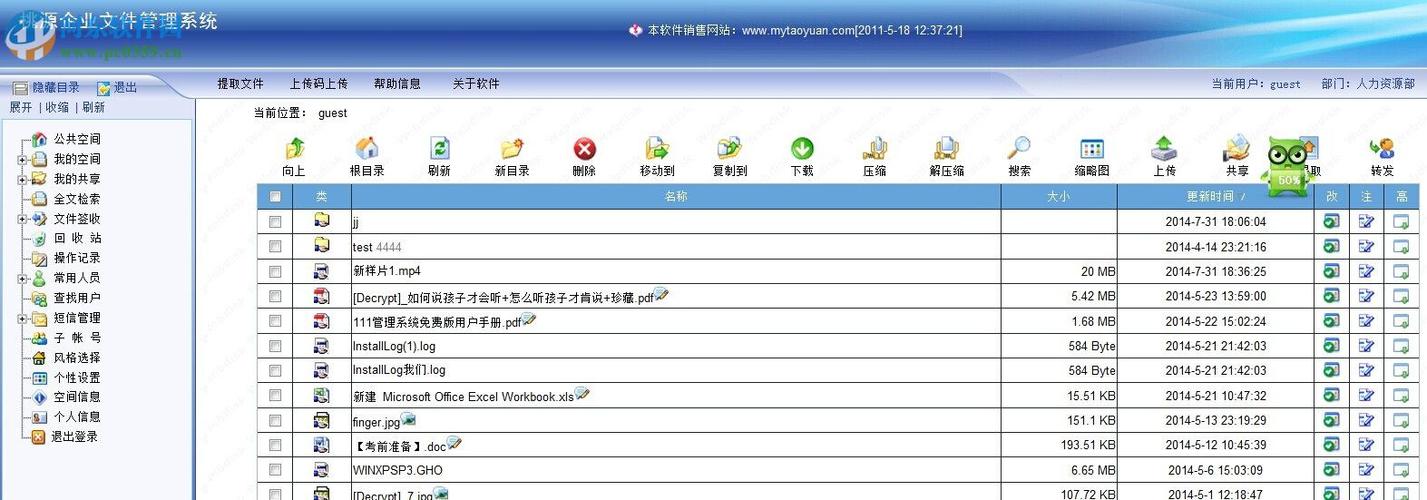Create a folder with 新目录 icon

coord(512,149)
